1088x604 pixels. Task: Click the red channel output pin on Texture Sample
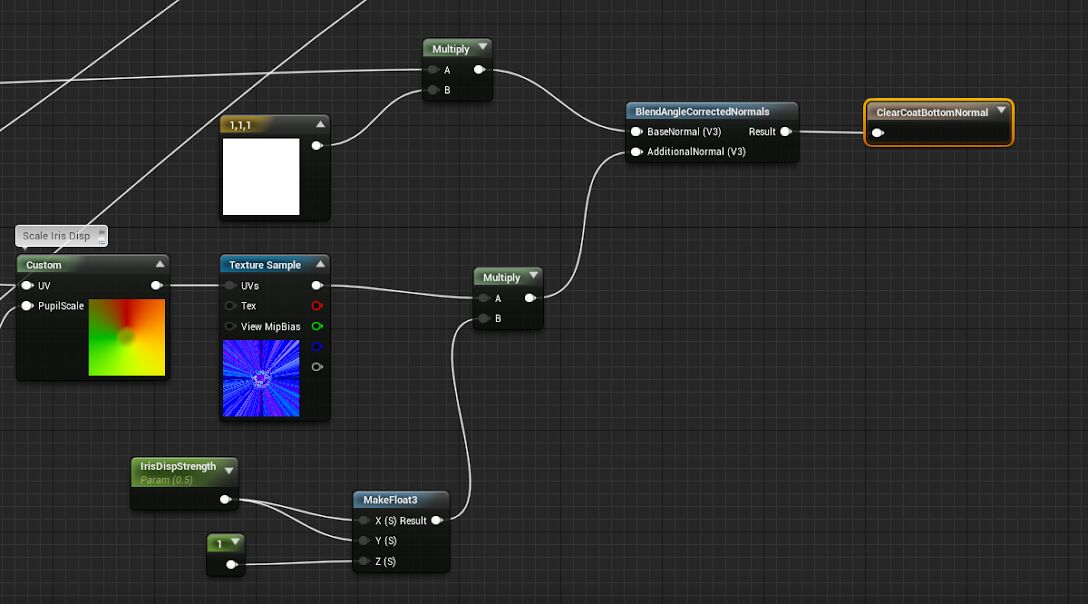317,306
